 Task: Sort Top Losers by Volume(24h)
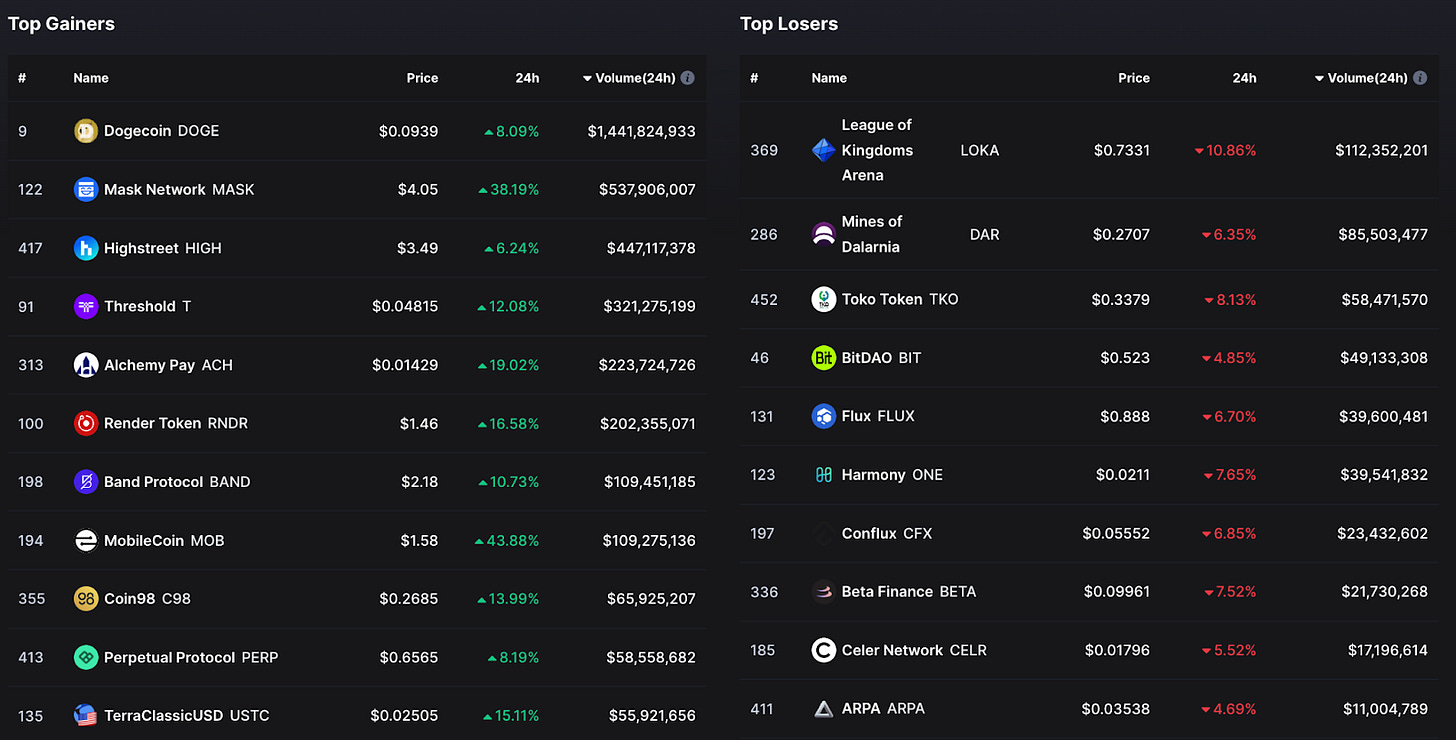tap(1361, 78)
